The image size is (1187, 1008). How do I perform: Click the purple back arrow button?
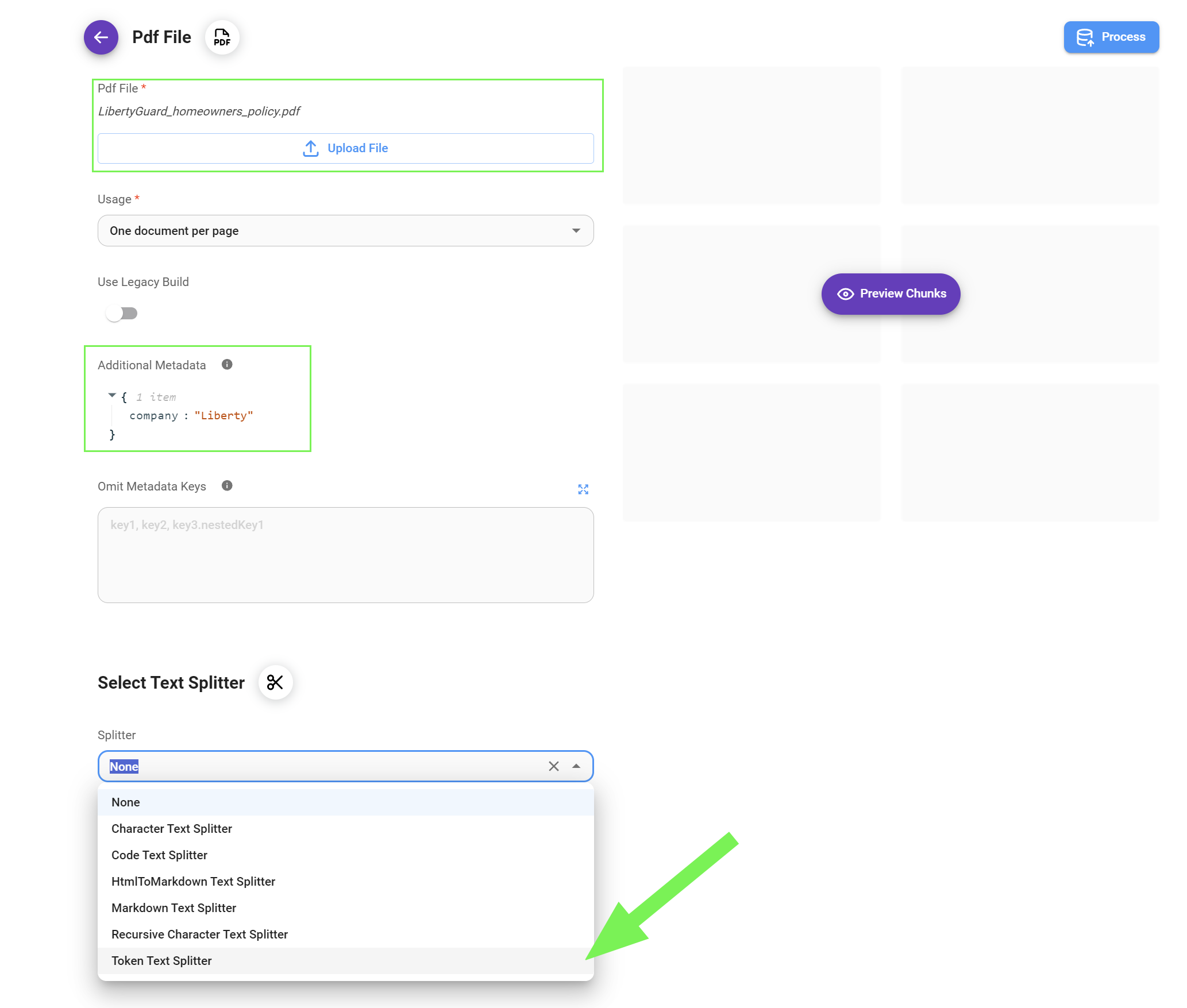coord(101,37)
